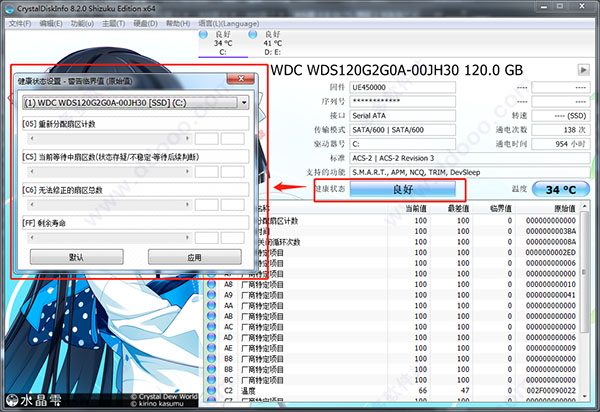
Task: Click the right arrow of the [05] slider
Action: [187, 138]
